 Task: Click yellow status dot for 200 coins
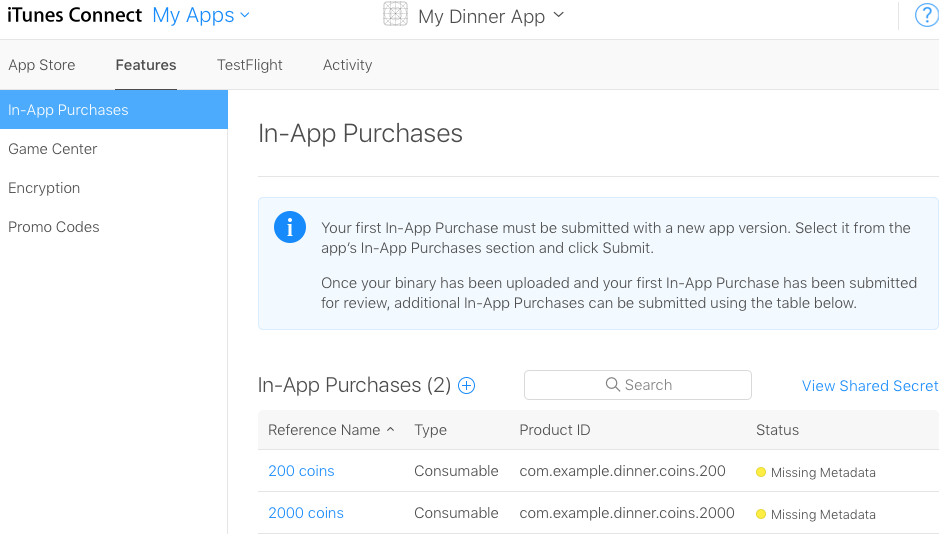click(x=761, y=472)
